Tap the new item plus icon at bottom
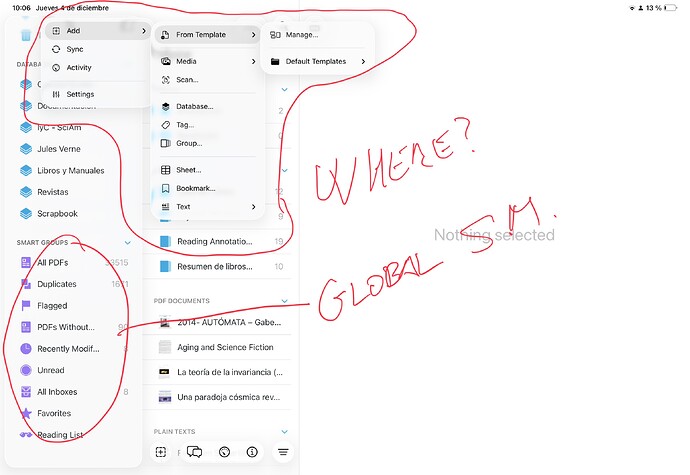The height and width of the screenshot is (475, 690). pos(161,452)
